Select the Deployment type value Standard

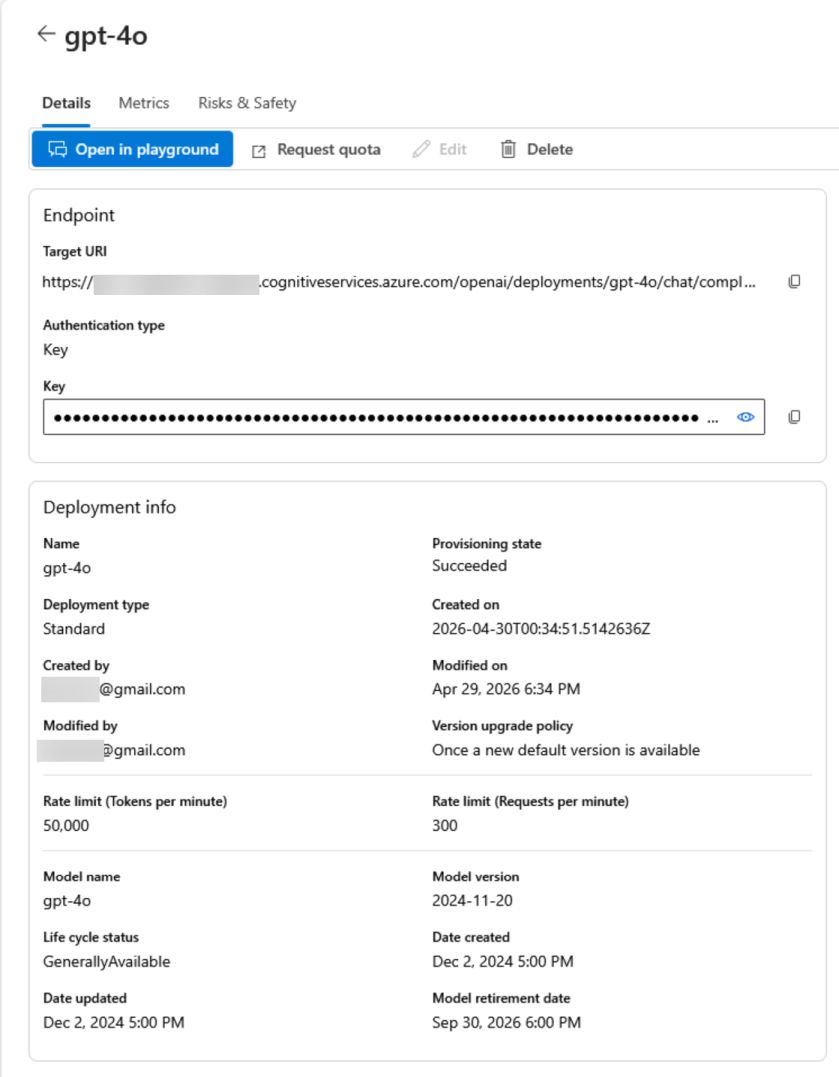coord(74,629)
